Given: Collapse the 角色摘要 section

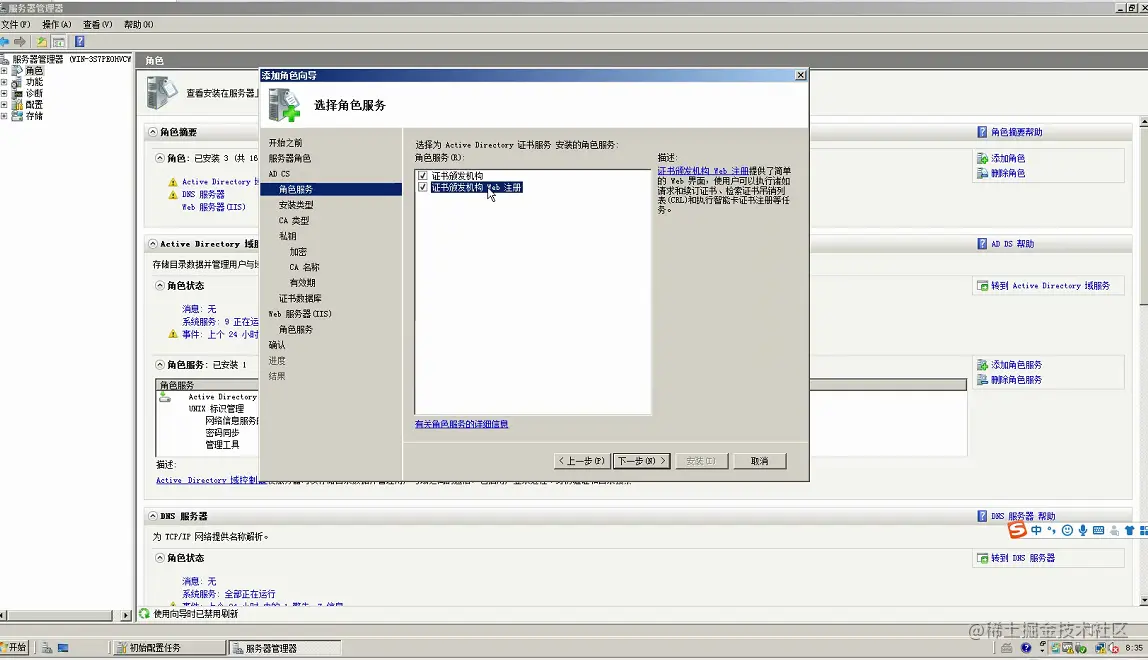Looking at the screenshot, I should tap(152, 132).
